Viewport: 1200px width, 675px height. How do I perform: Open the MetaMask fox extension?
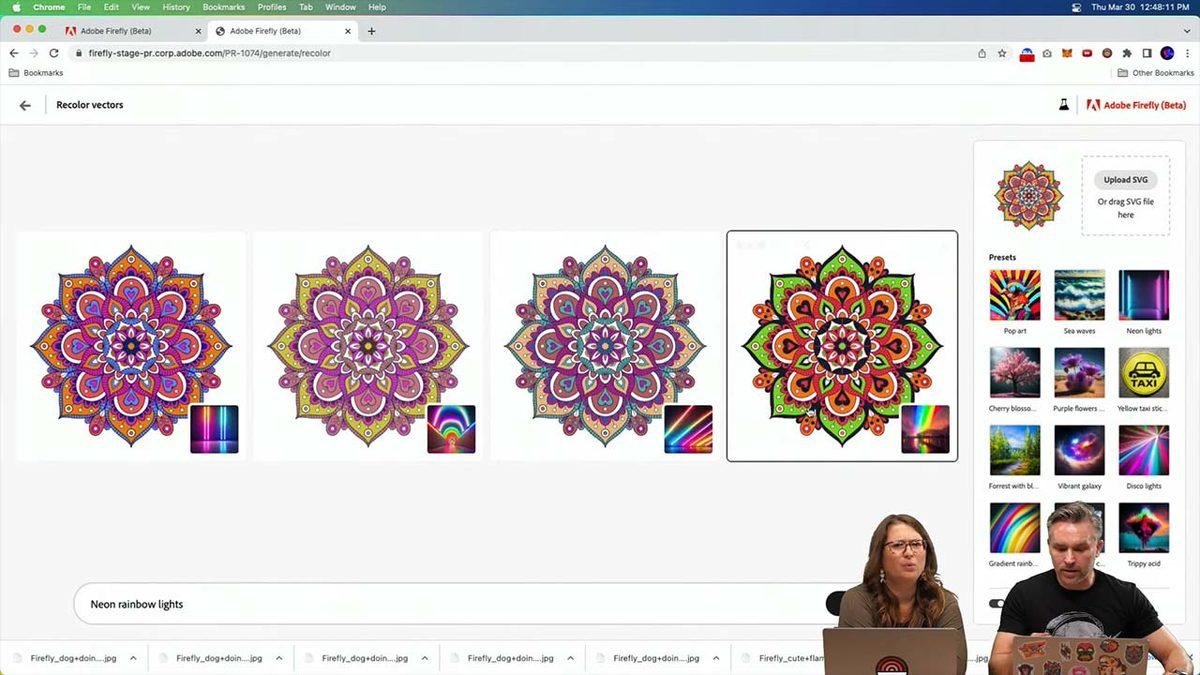1066,53
